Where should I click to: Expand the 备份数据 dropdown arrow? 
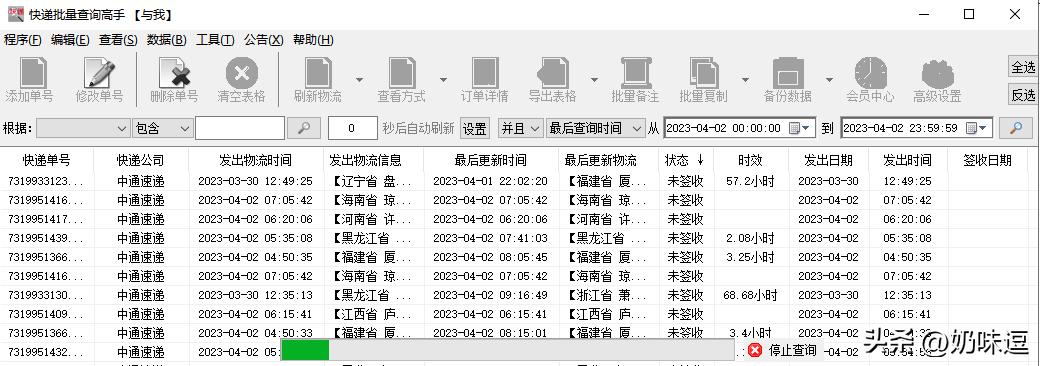click(x=829, y=80)
